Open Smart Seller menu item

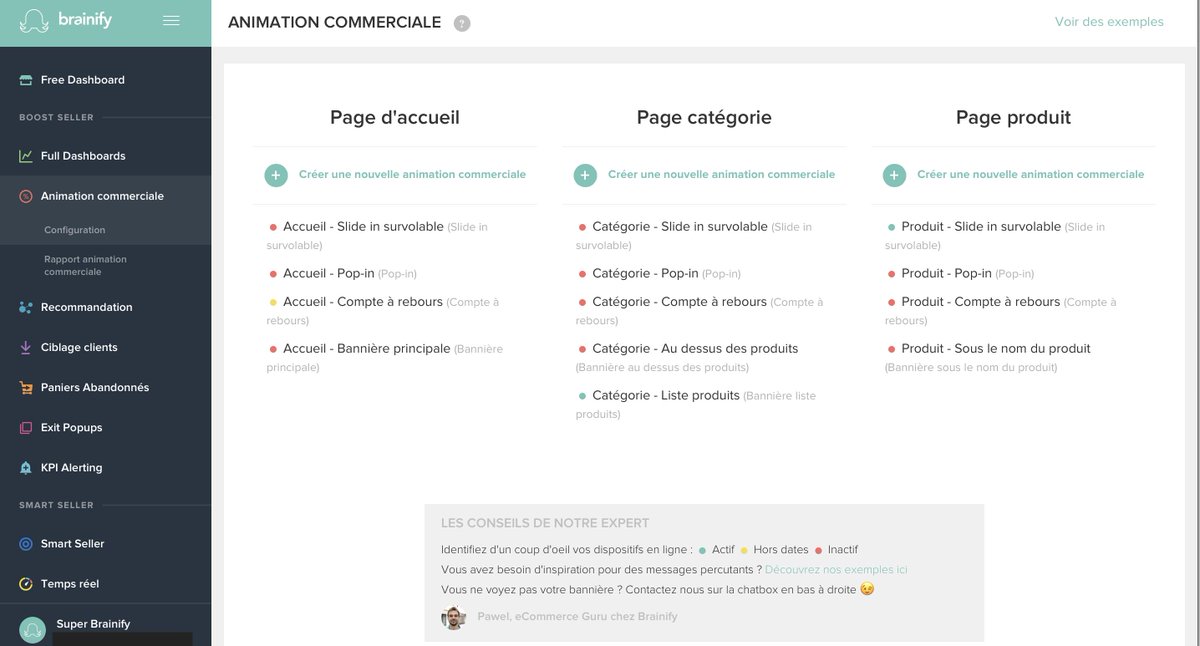point(73,544)
